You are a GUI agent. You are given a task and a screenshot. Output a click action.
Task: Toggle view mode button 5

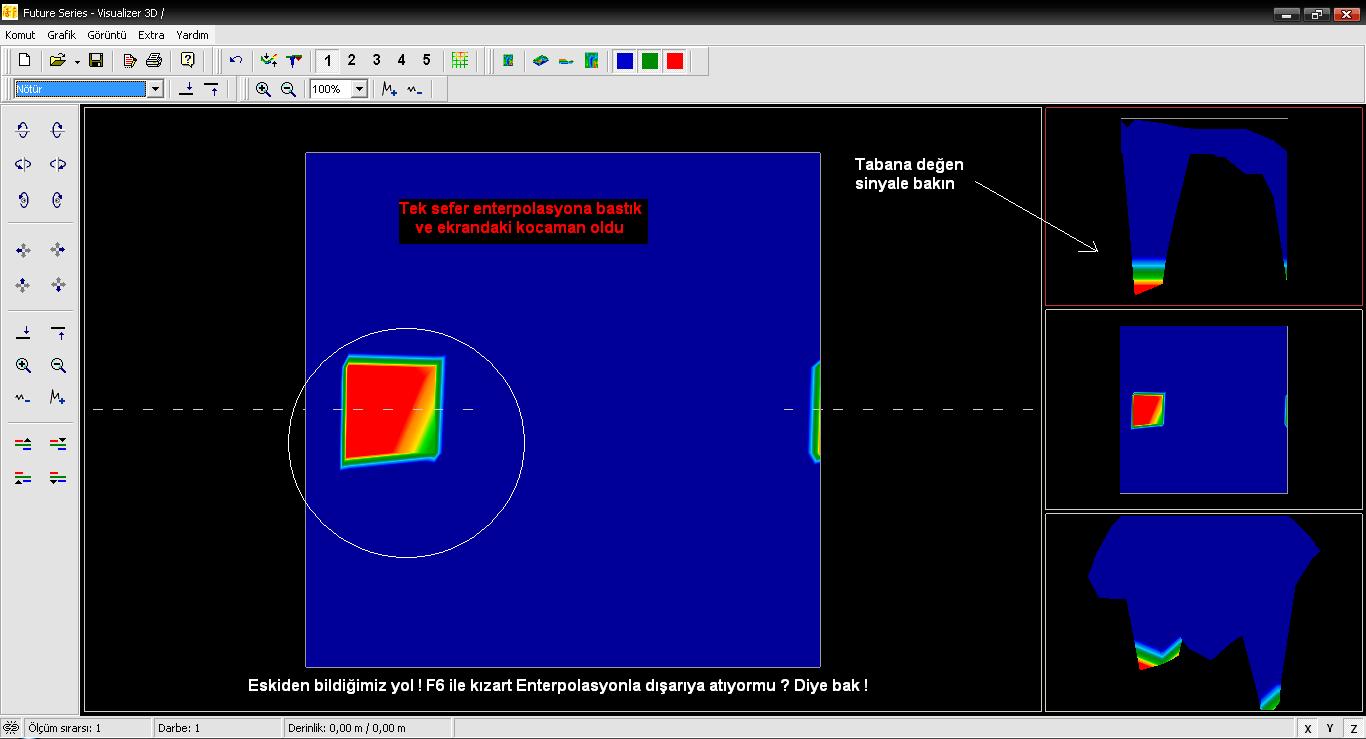(x=425, y=60)
